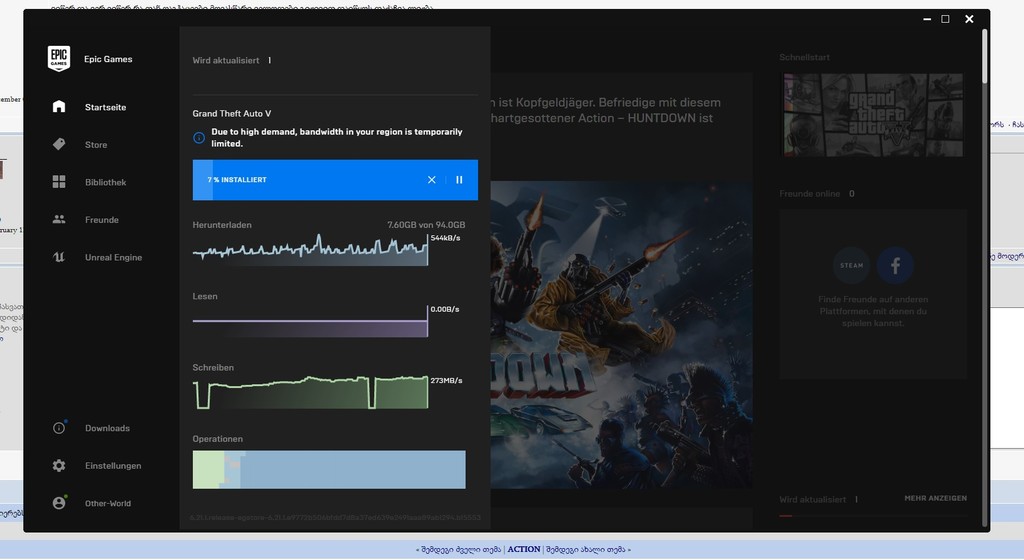Click the Wird aktualisiert label at bottom right
The height and width of the screenshot is (560, 1024).
(x=812, y=499)
